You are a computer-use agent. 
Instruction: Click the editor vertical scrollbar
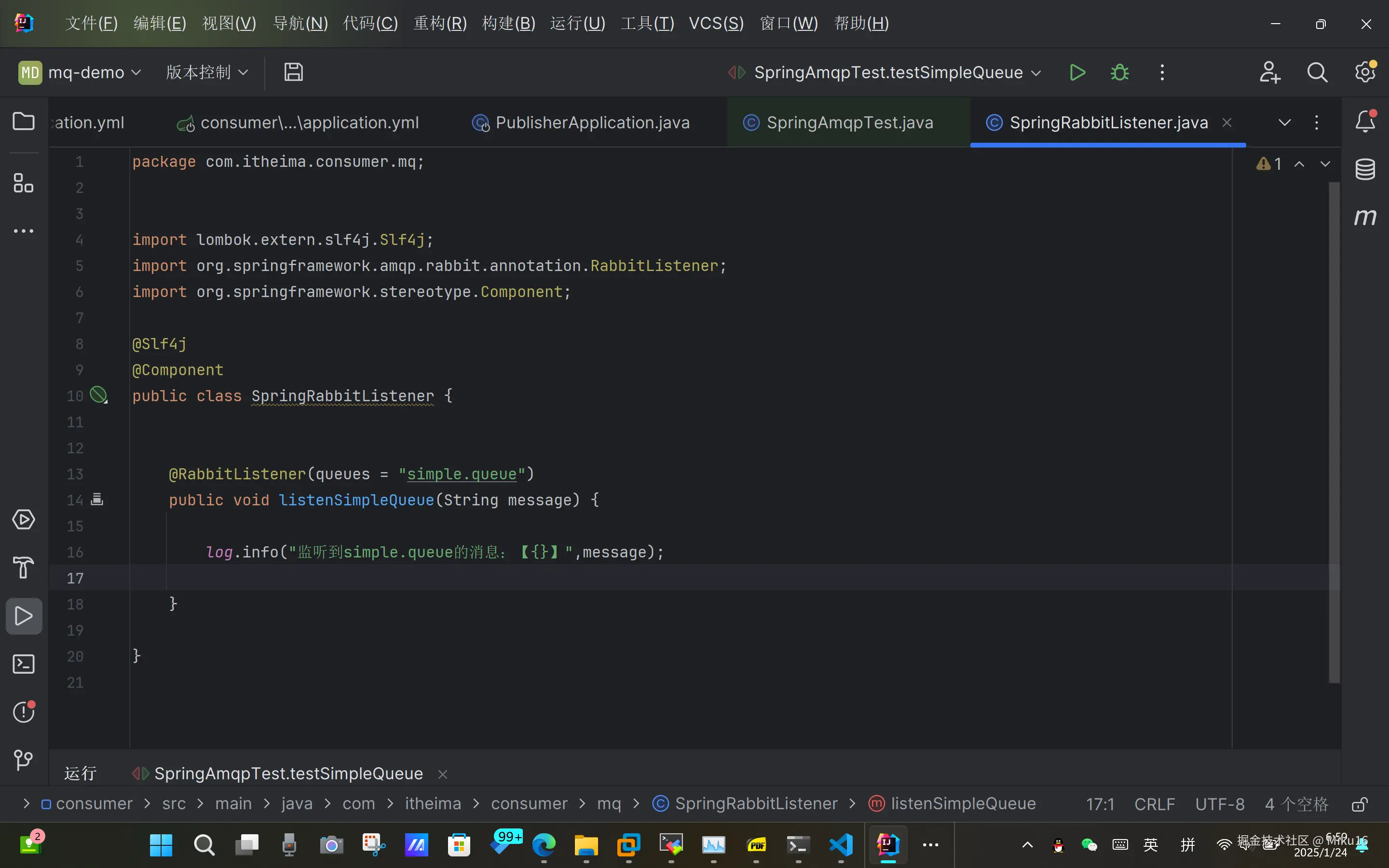1334,431
